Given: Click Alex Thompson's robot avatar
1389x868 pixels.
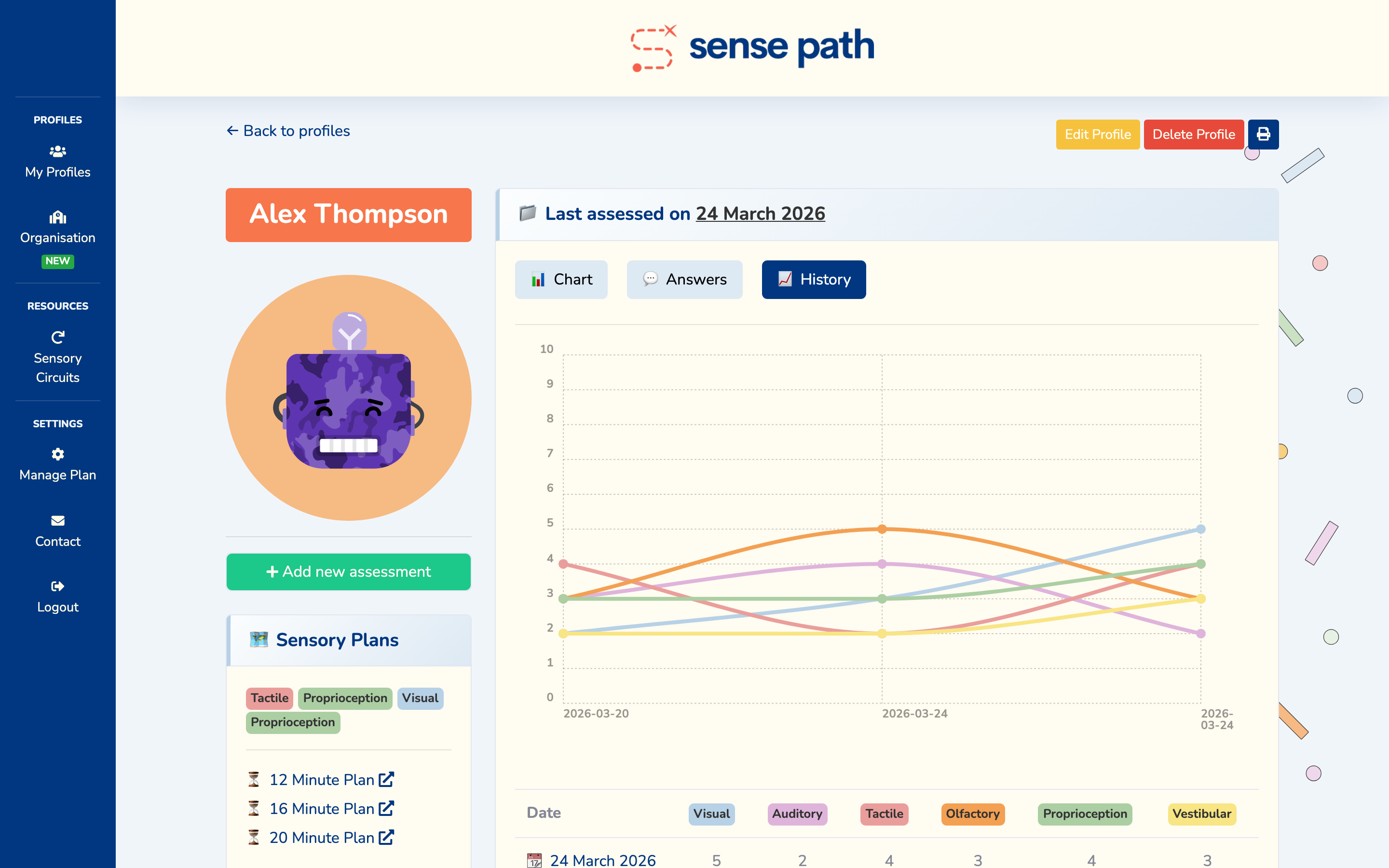Looking at the screenshot, I should [x=348, y=398].
